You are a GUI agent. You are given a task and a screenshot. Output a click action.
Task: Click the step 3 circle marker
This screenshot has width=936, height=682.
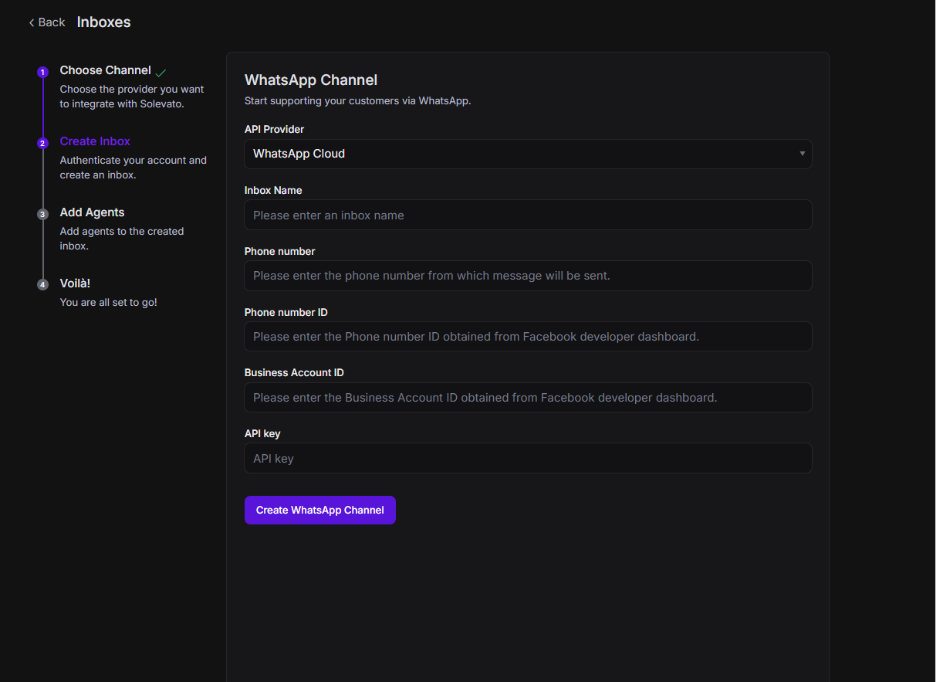[x=42, y=214]
